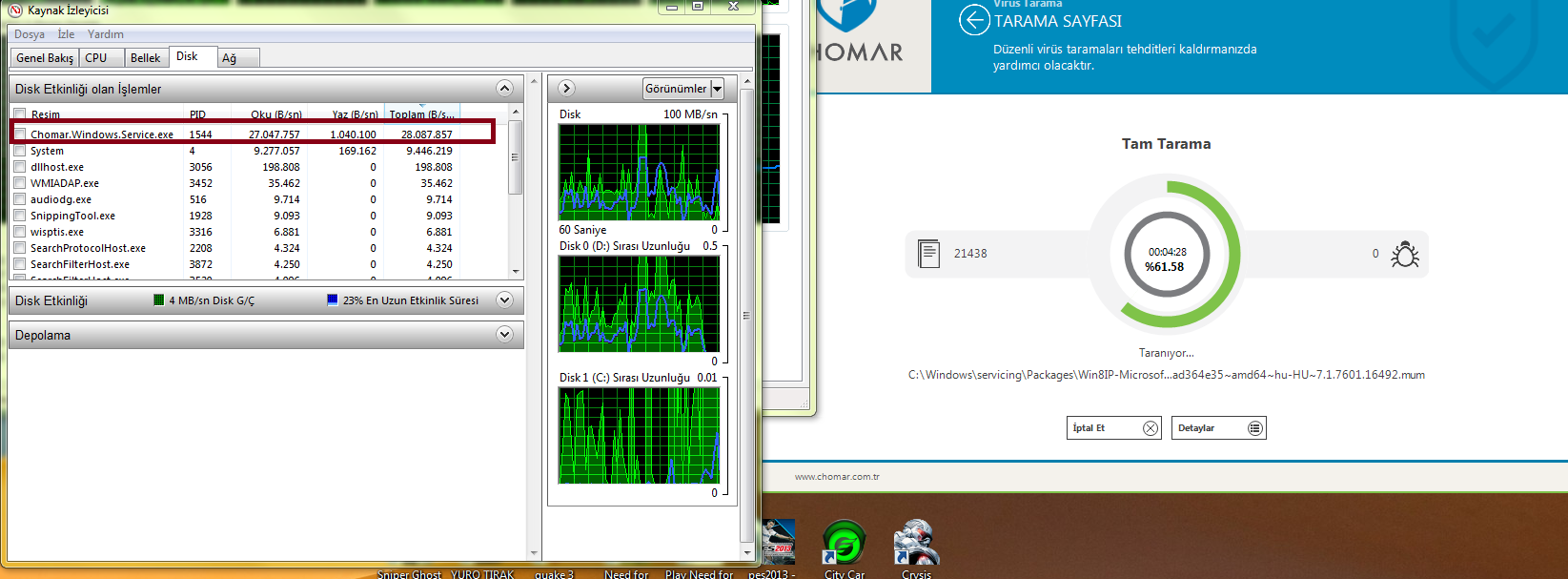Screen dimensions: 1568x579
Task: Sort by PID column header
Action: pyautogui.click(x=197, y=114)
